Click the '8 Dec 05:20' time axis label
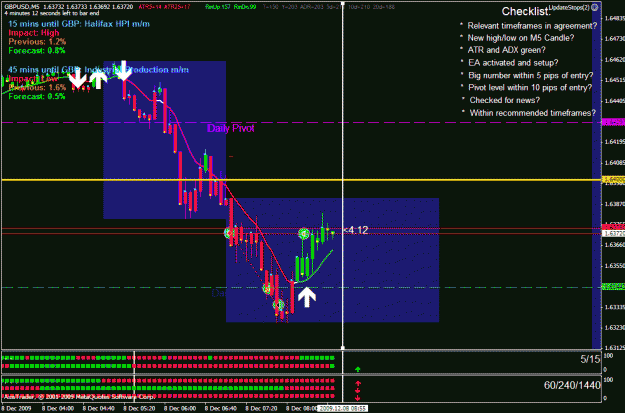This screenshot has width=625, height=413. (x=138, y=409)
